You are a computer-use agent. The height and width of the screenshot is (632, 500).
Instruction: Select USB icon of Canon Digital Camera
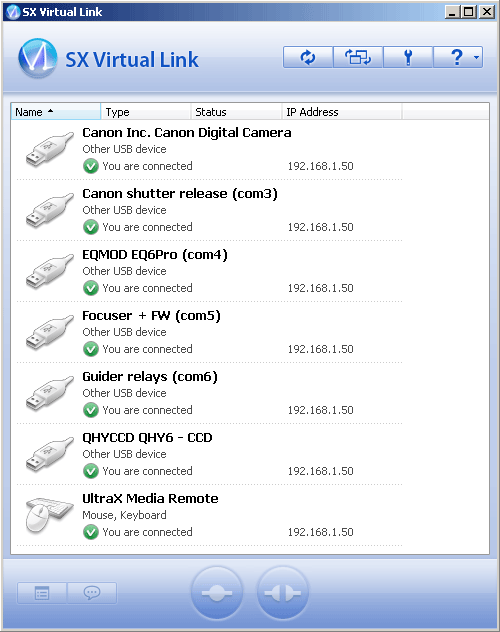click(50, 149)
